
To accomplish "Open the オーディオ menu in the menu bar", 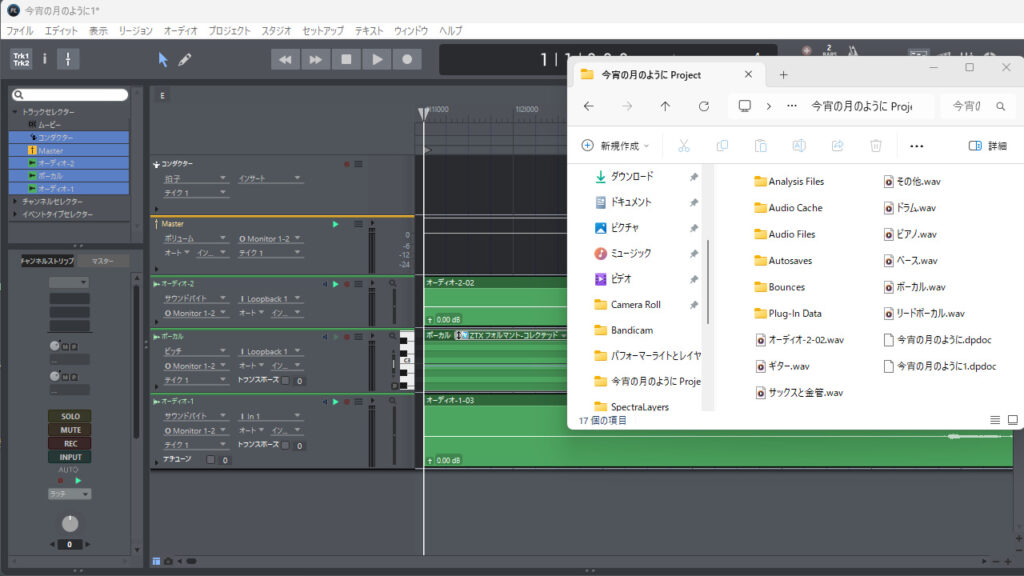I will click(180, 31).
